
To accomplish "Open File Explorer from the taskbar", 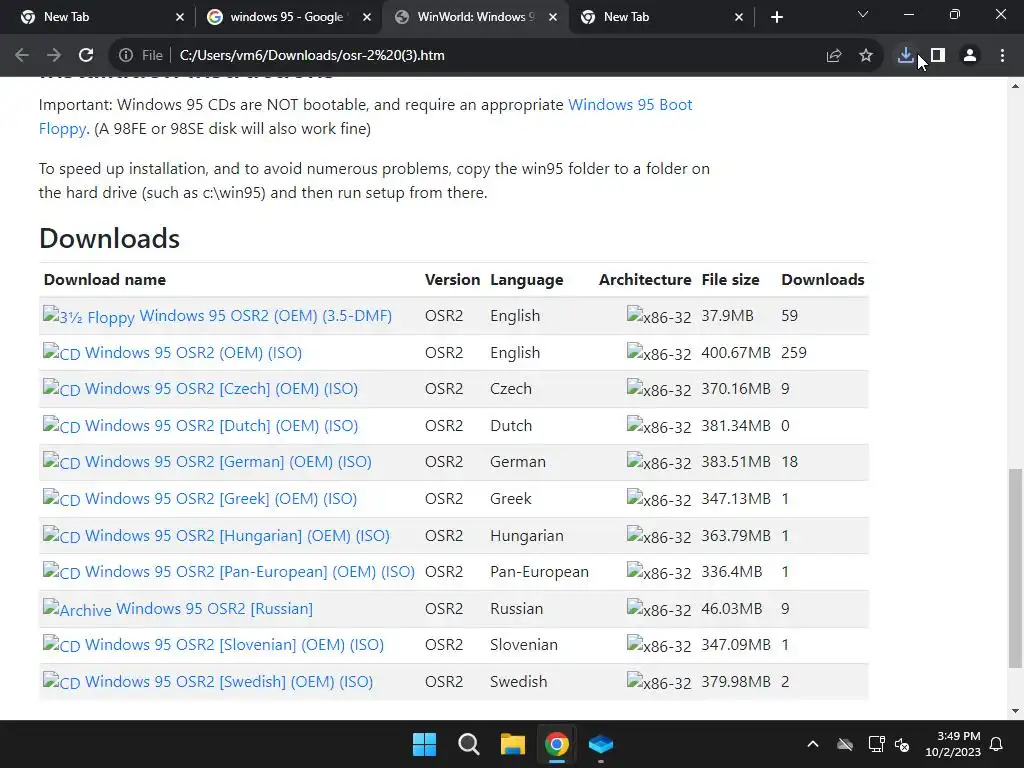I will 513,744.
